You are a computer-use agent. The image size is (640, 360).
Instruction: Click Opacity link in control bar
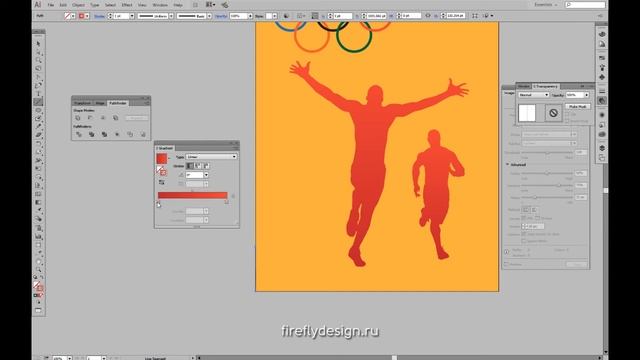click(221, 16)
